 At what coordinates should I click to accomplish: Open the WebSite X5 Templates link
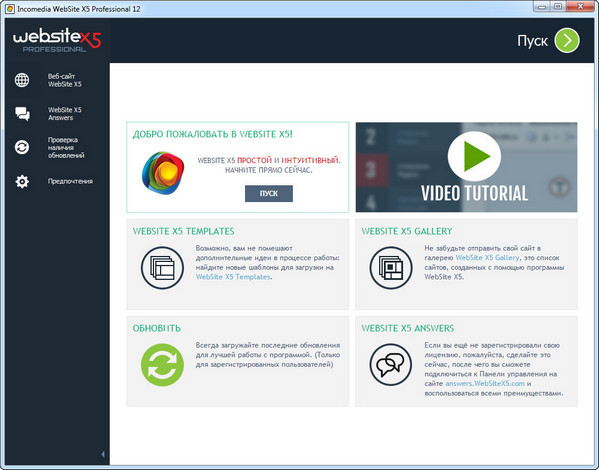pos(233,277)
